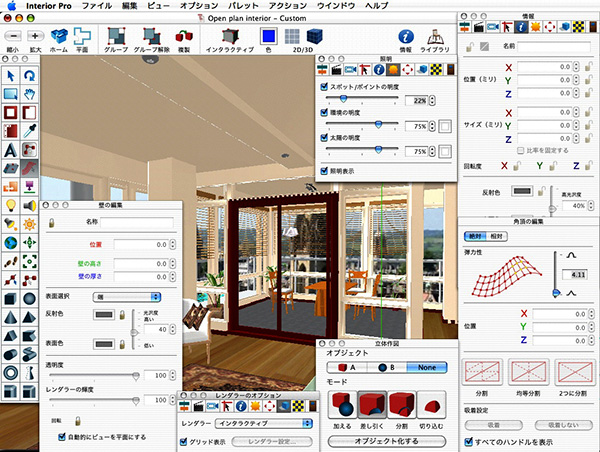600x452 pixels.
Task: Open the Palette (パレット) menu
Action: pyautogui.click(x=244, y=6)
